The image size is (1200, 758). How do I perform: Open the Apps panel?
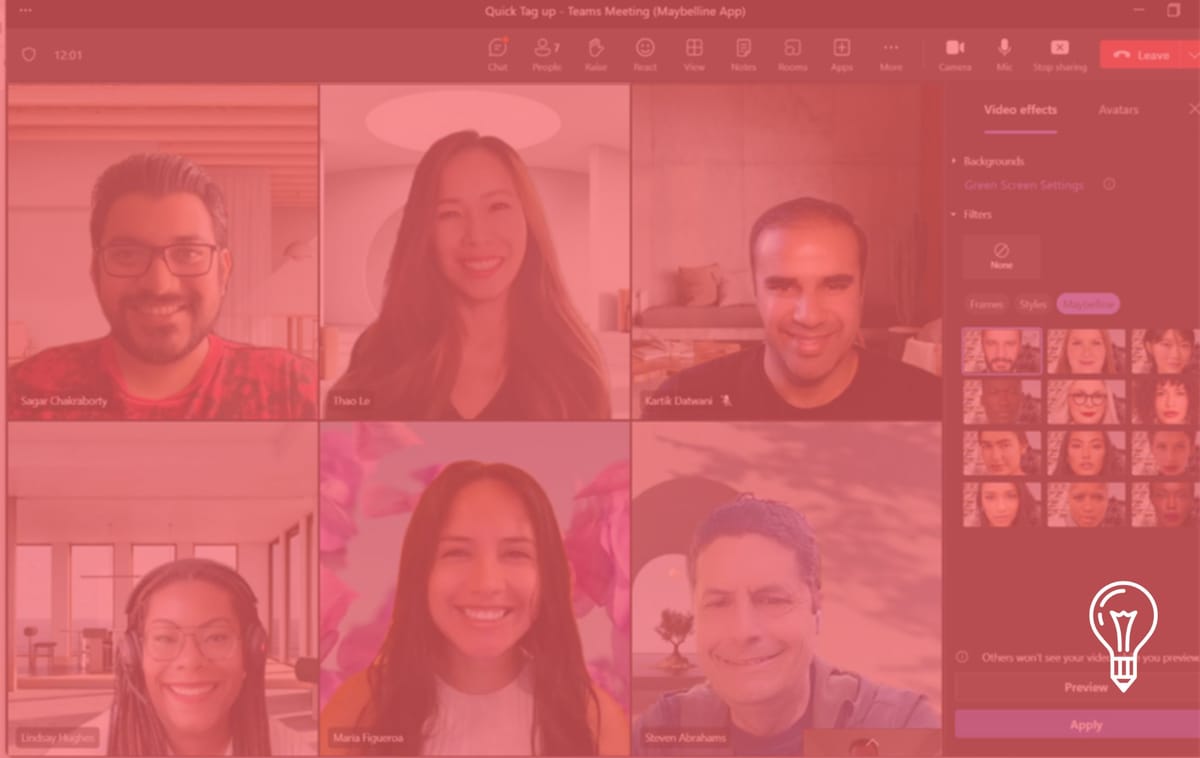click(841, 55)
